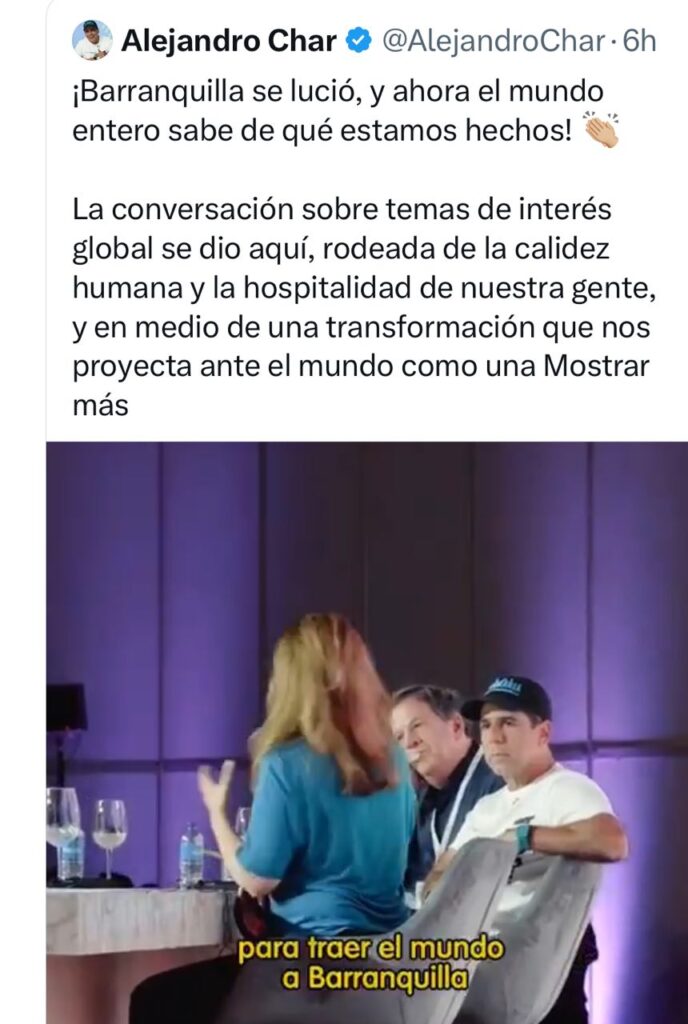Image resolution: width=688 pixels, height=1024 pixels.
Task: Click the water bottle on the table
Action: 191,855
